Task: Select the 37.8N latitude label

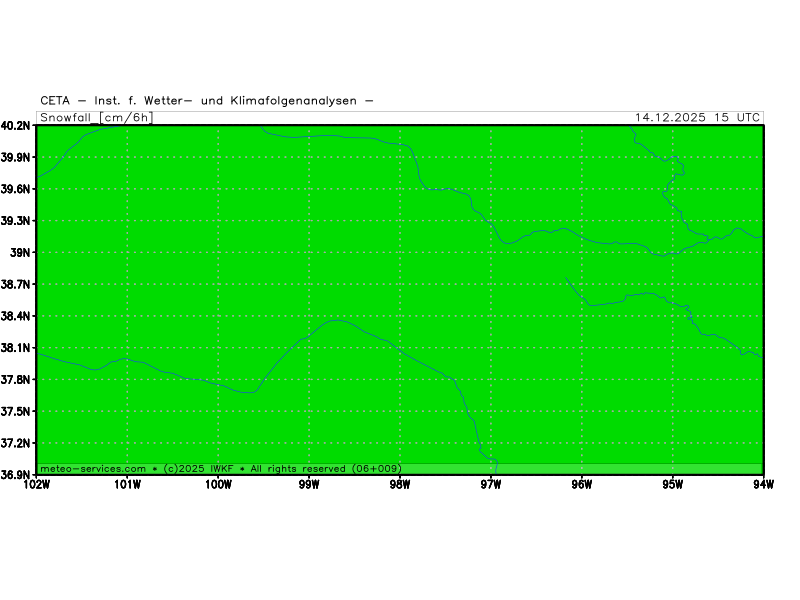Action: (16, 380)
